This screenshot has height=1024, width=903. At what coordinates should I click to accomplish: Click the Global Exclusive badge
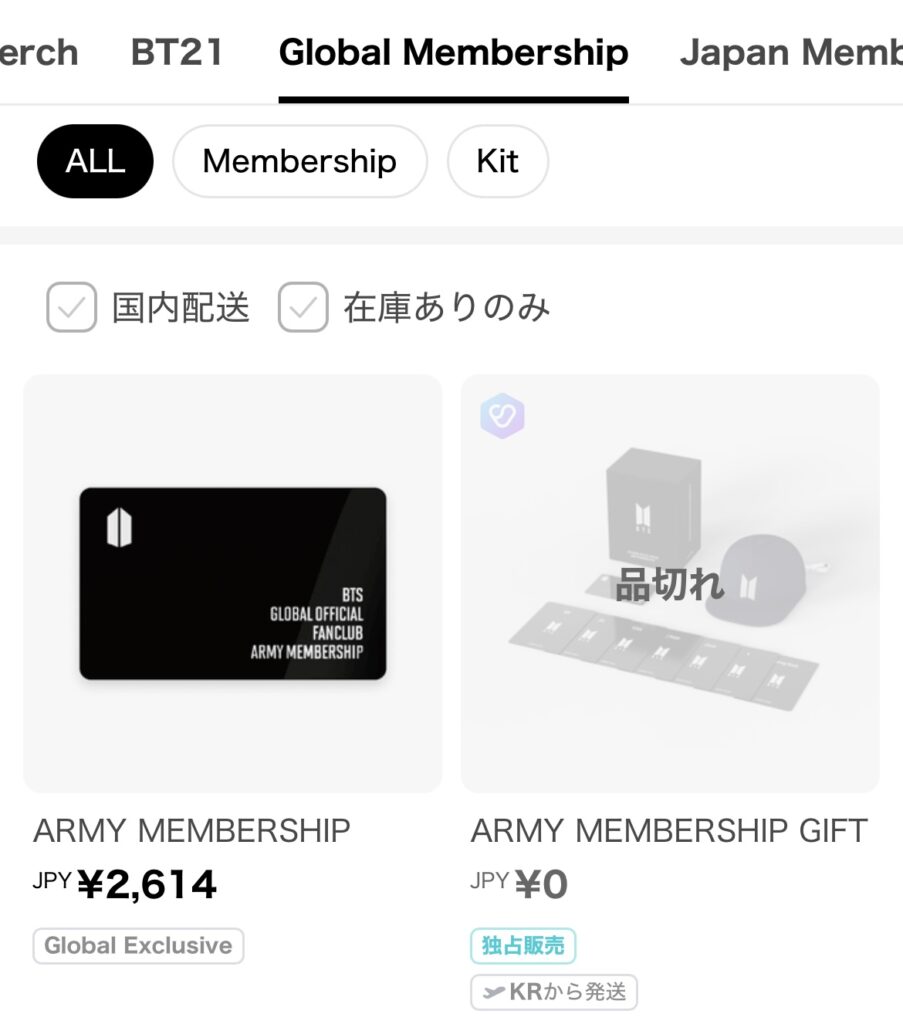[x=138, y=946]
